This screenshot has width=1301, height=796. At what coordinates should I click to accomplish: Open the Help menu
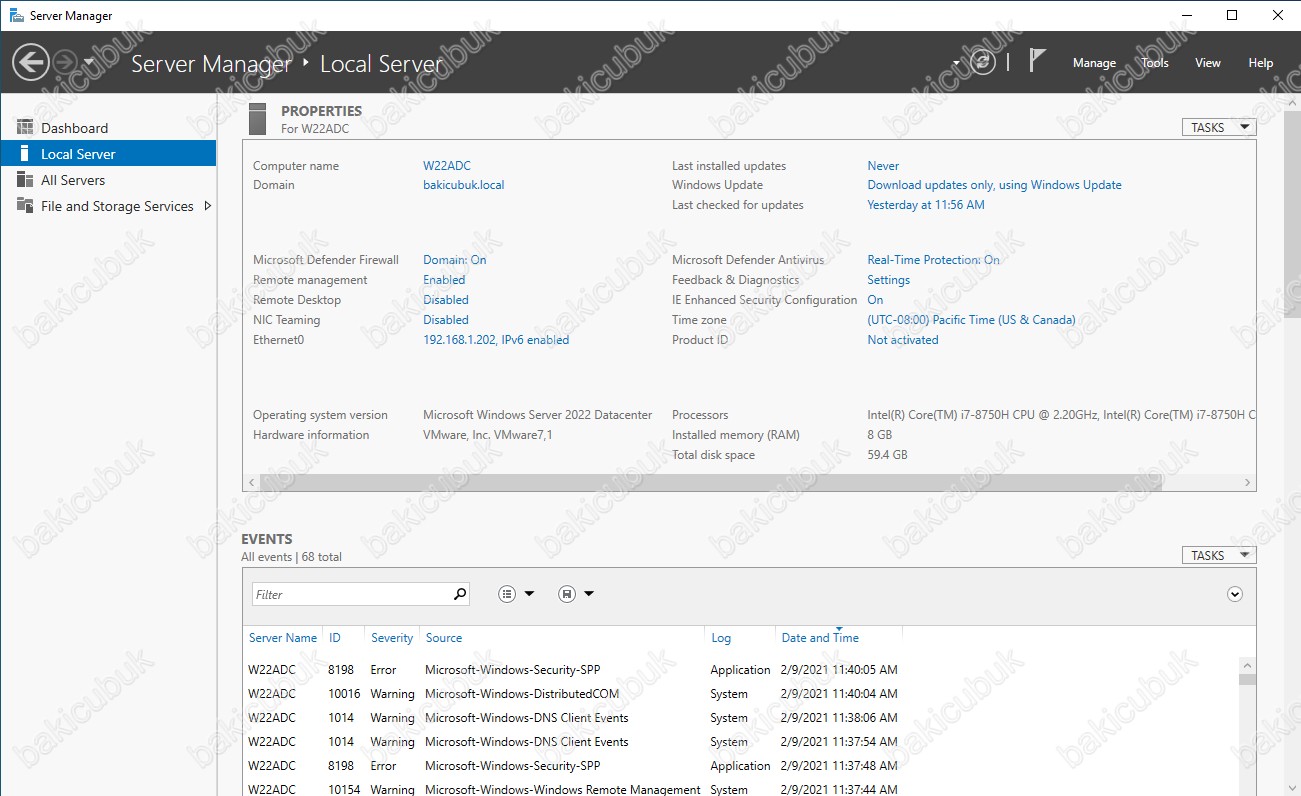tap(1261, 63)
